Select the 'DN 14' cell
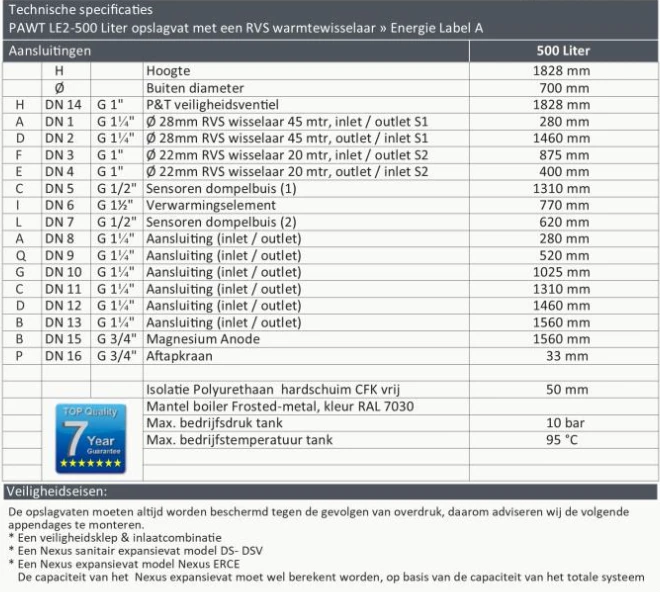This screenshot has width=660, height=592. point(63,104)
